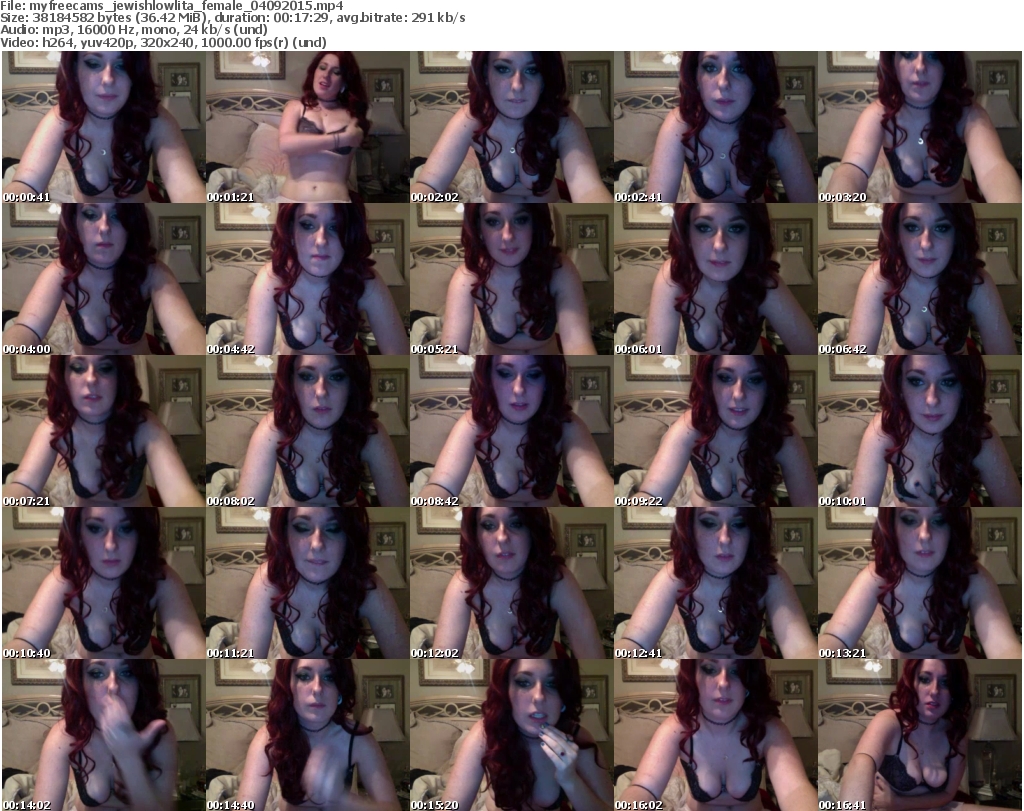Pick the preview frame at 00:09:22

coord(715,431)
